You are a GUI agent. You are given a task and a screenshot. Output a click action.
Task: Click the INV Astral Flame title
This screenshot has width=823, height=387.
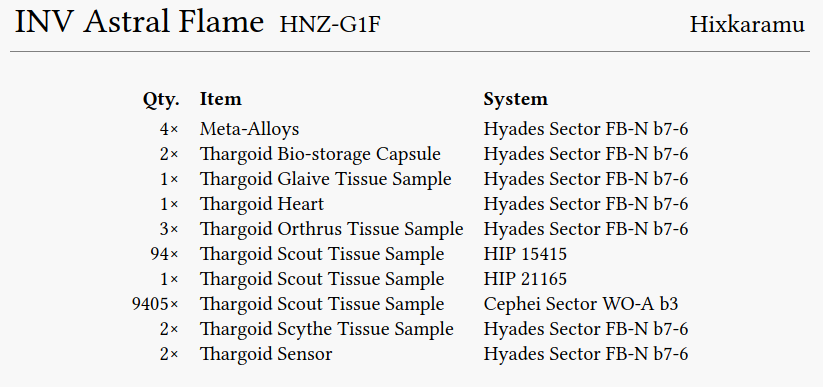pos(139,23)
